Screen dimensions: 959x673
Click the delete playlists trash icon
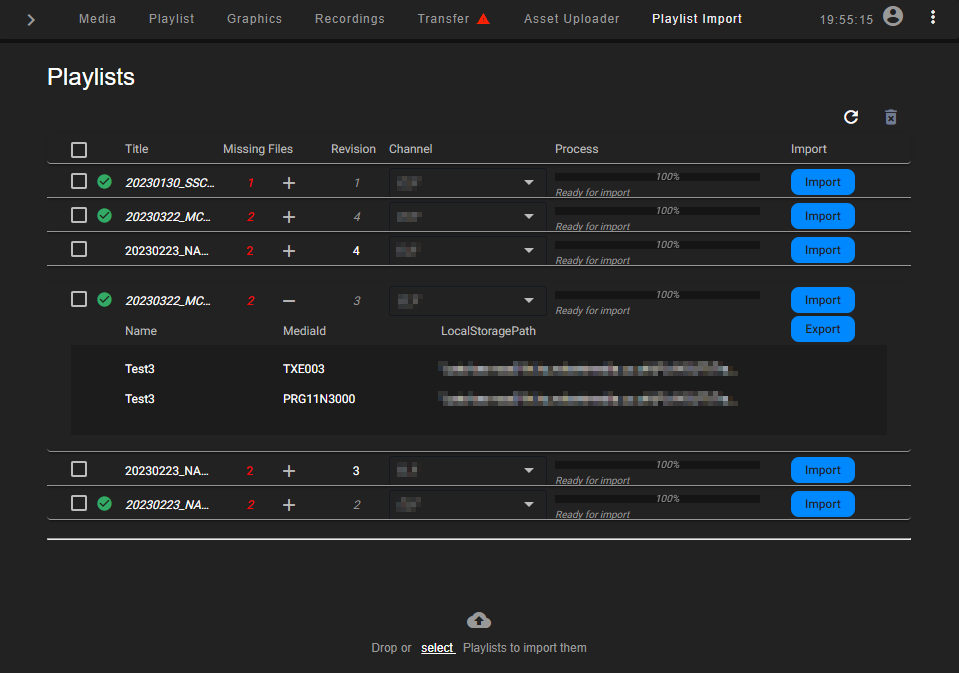(x=891, y=117)
